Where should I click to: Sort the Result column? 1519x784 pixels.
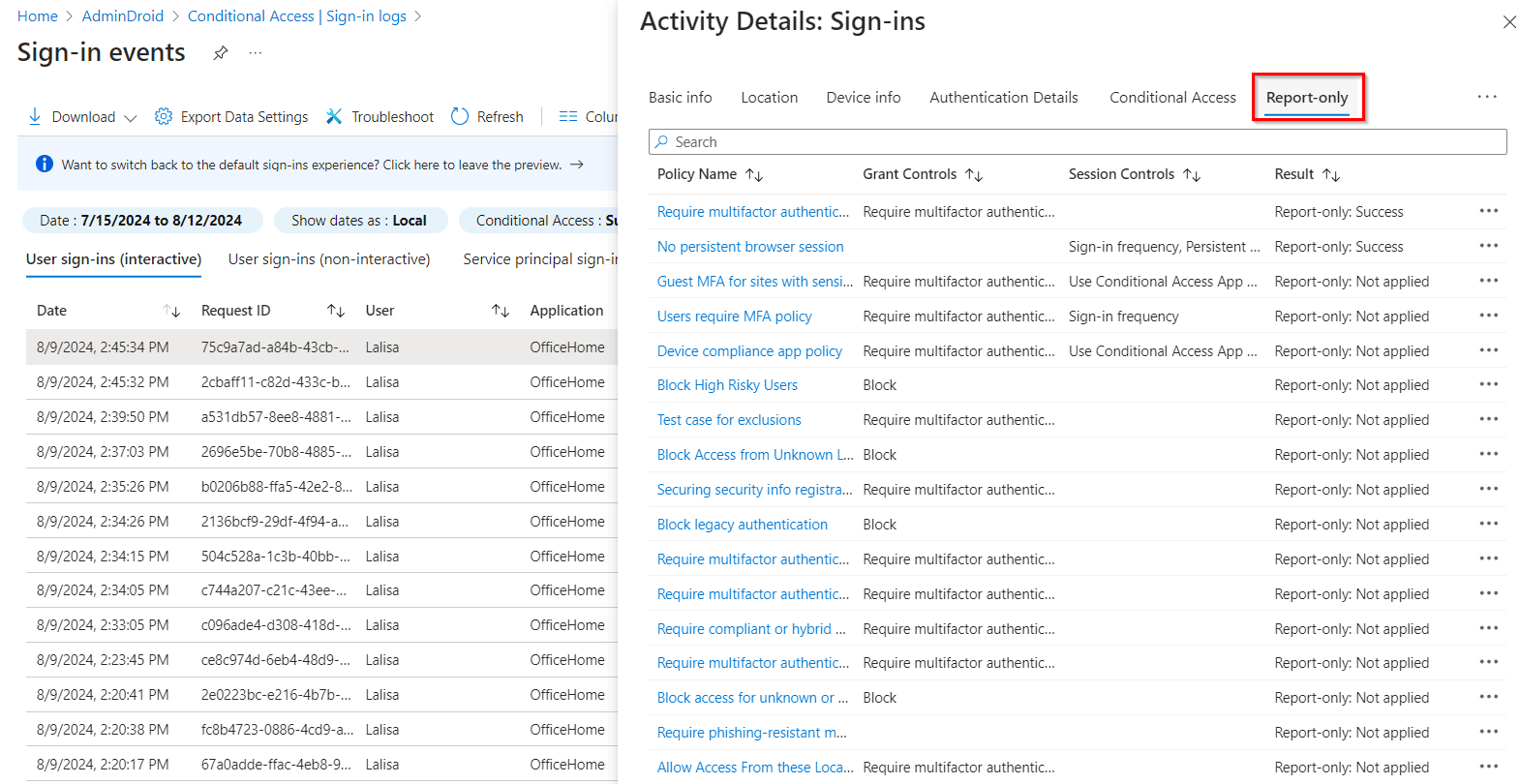click(x=1331, y=175)
